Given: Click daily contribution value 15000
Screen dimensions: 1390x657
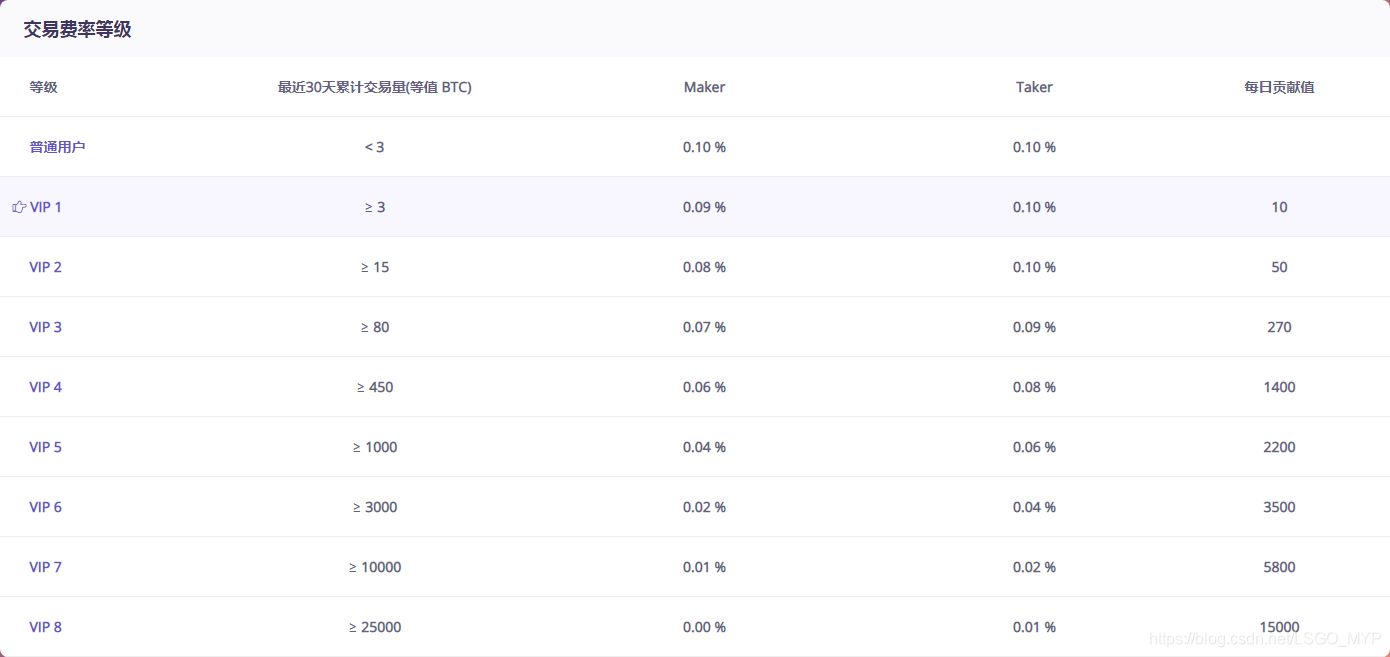Looking at the screenshot, I should 1279,627.
